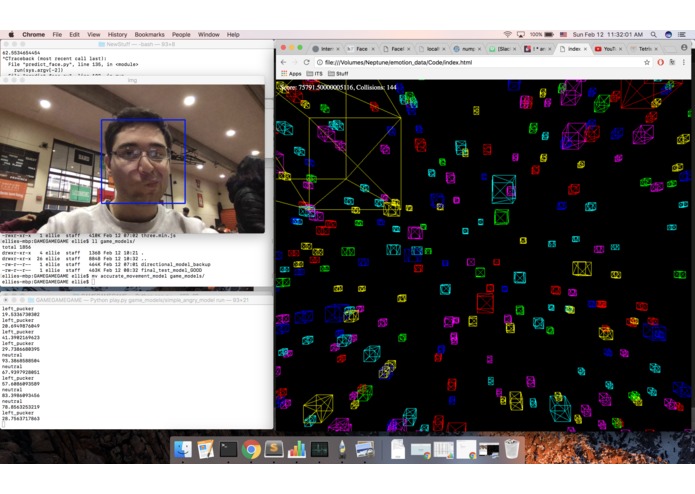Open Finder from the Dock
The width and height of the screenshot is (695, 494).
click(x=183, y=449)
